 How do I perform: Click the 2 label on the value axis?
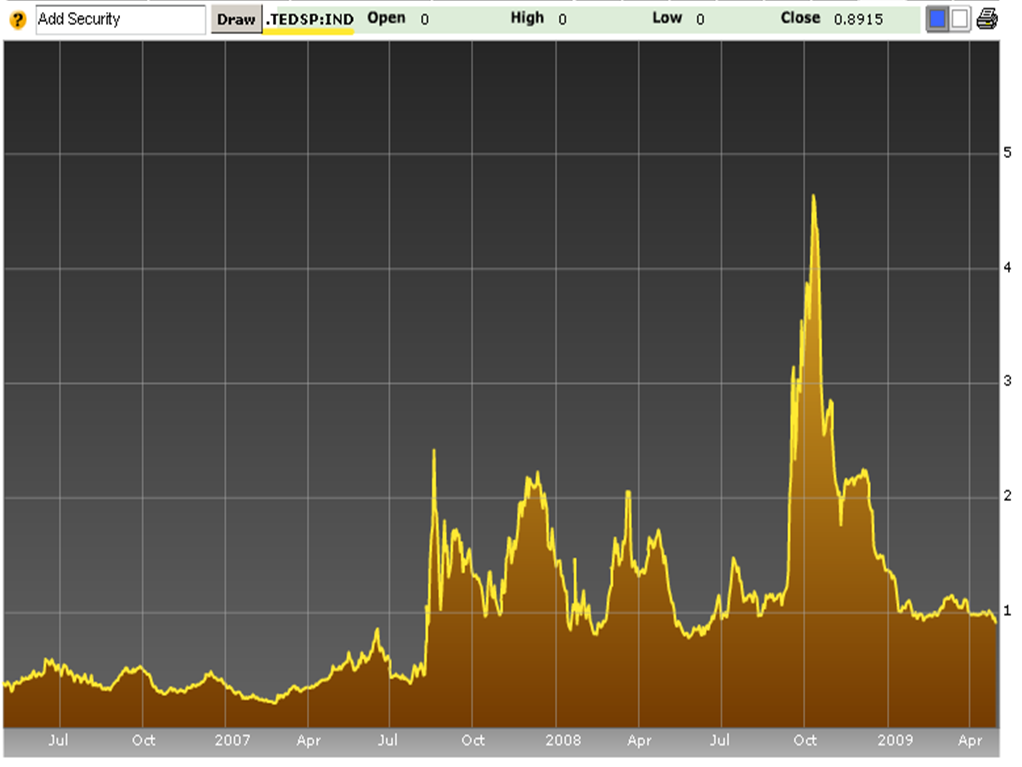point(1008,495)
